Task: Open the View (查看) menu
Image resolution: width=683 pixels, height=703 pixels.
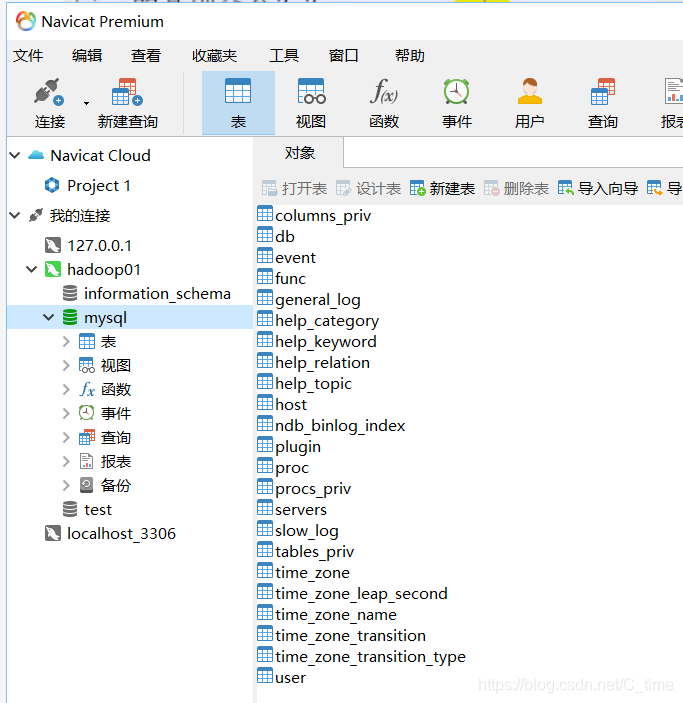Action: point(146,56)
